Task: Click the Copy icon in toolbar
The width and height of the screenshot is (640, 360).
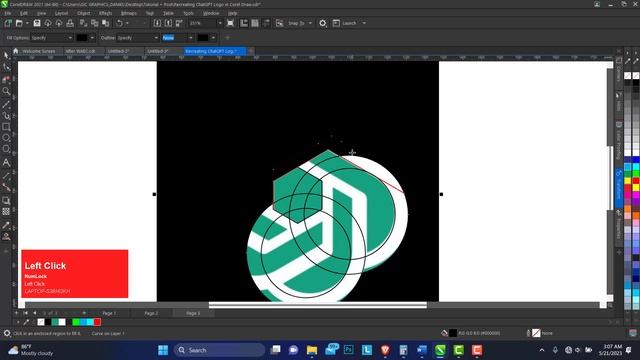Action: pyautogui.click(x=95, y=23)
